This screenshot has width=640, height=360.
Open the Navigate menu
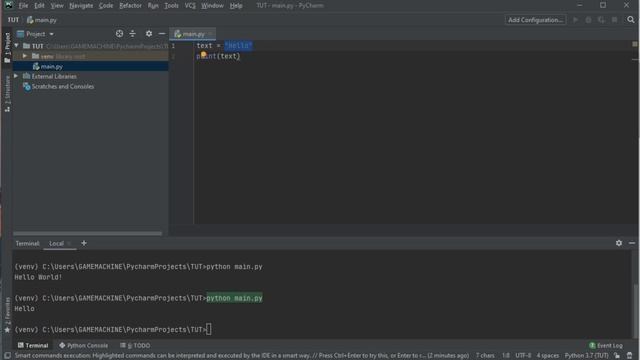click(x=81, y=6)
